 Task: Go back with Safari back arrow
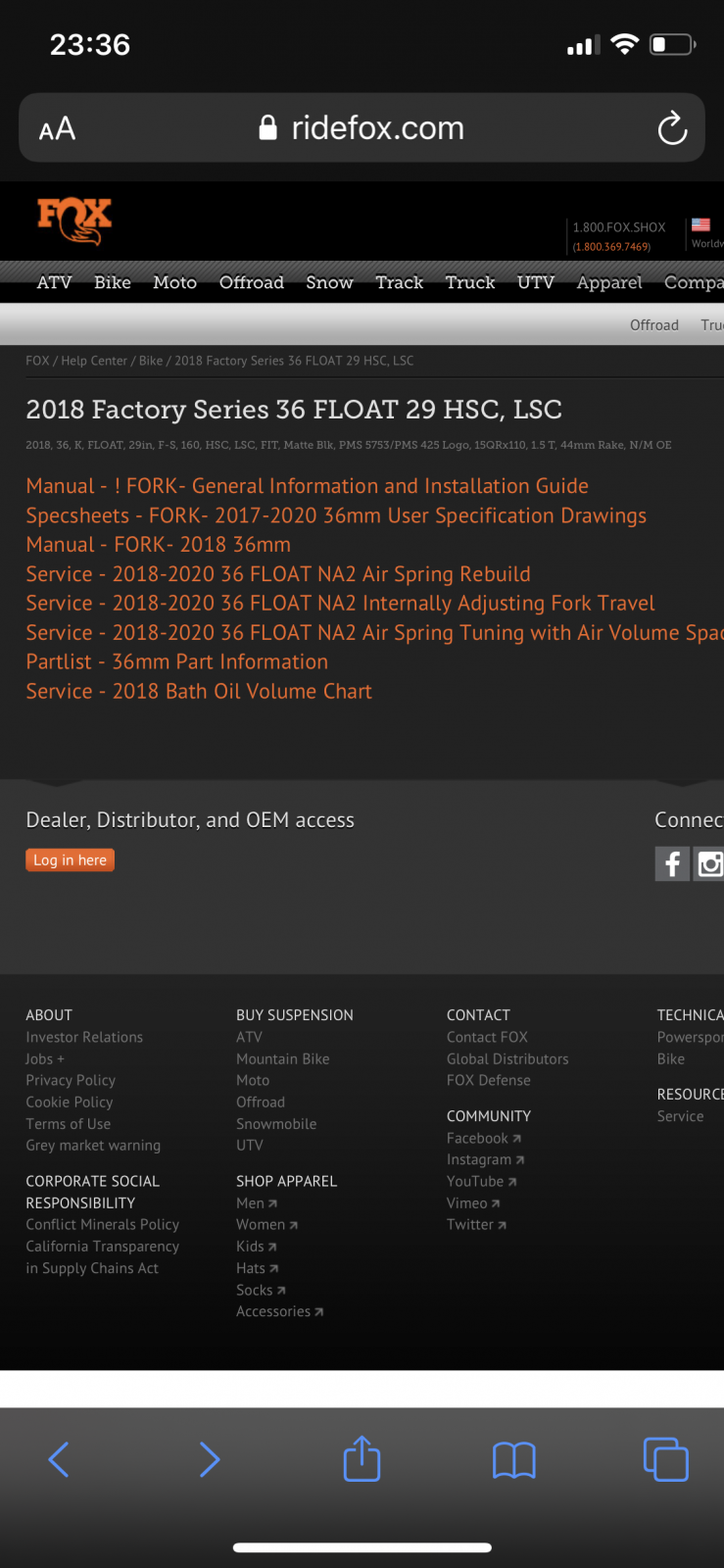coord(59,1459)
